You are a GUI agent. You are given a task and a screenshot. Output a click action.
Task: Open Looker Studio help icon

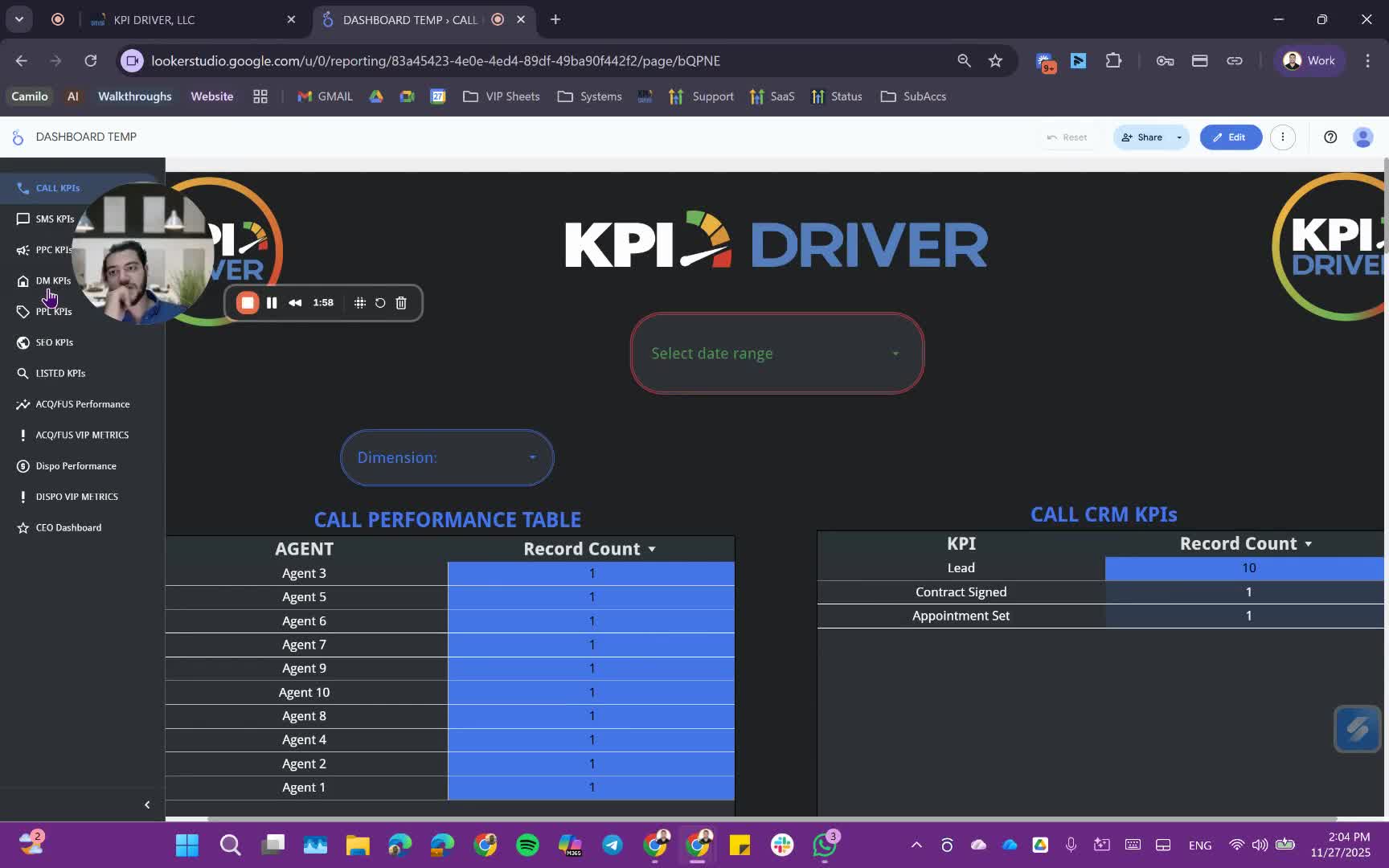(x=1330, y=137)
